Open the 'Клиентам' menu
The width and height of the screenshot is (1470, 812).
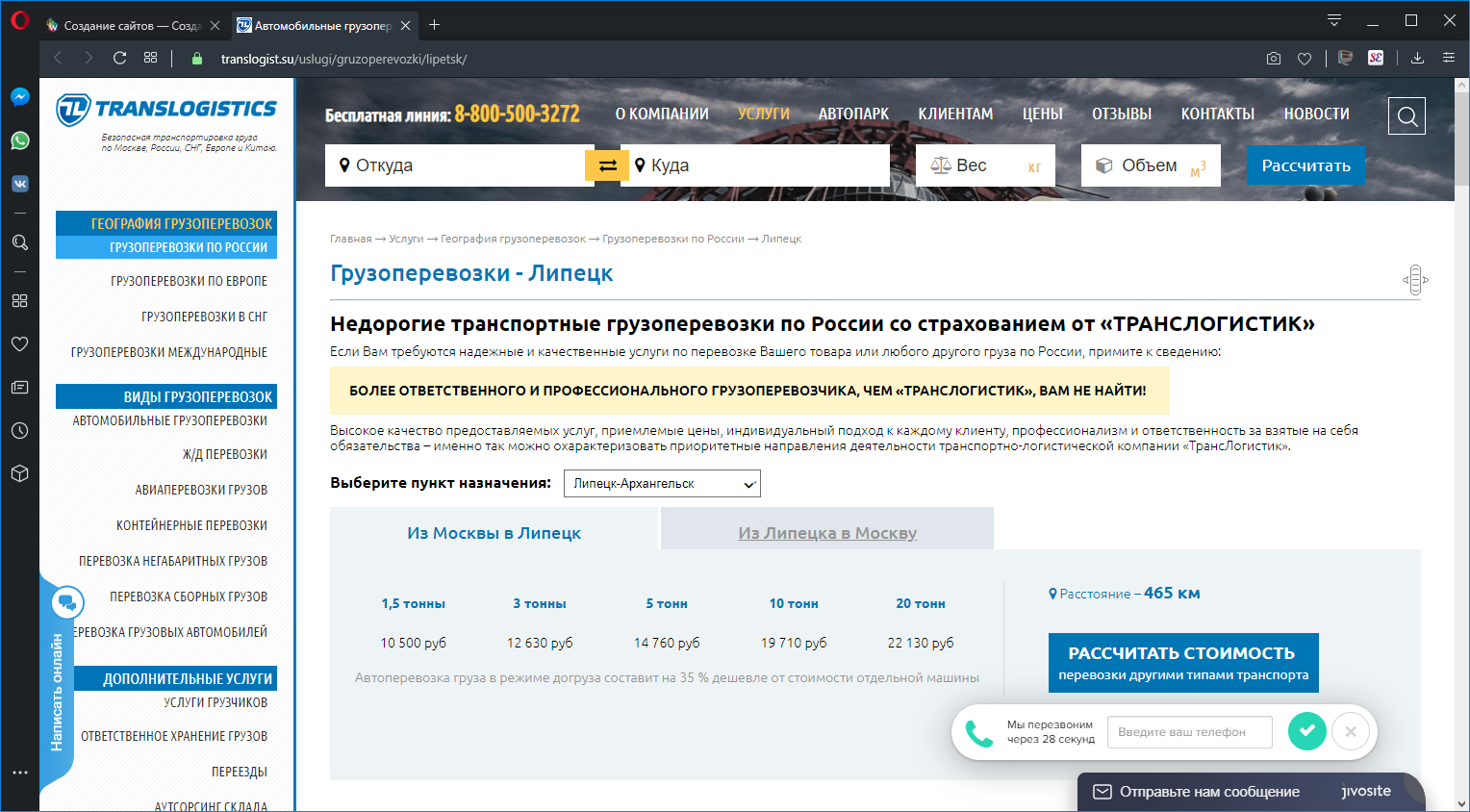(x=955, y=114)
